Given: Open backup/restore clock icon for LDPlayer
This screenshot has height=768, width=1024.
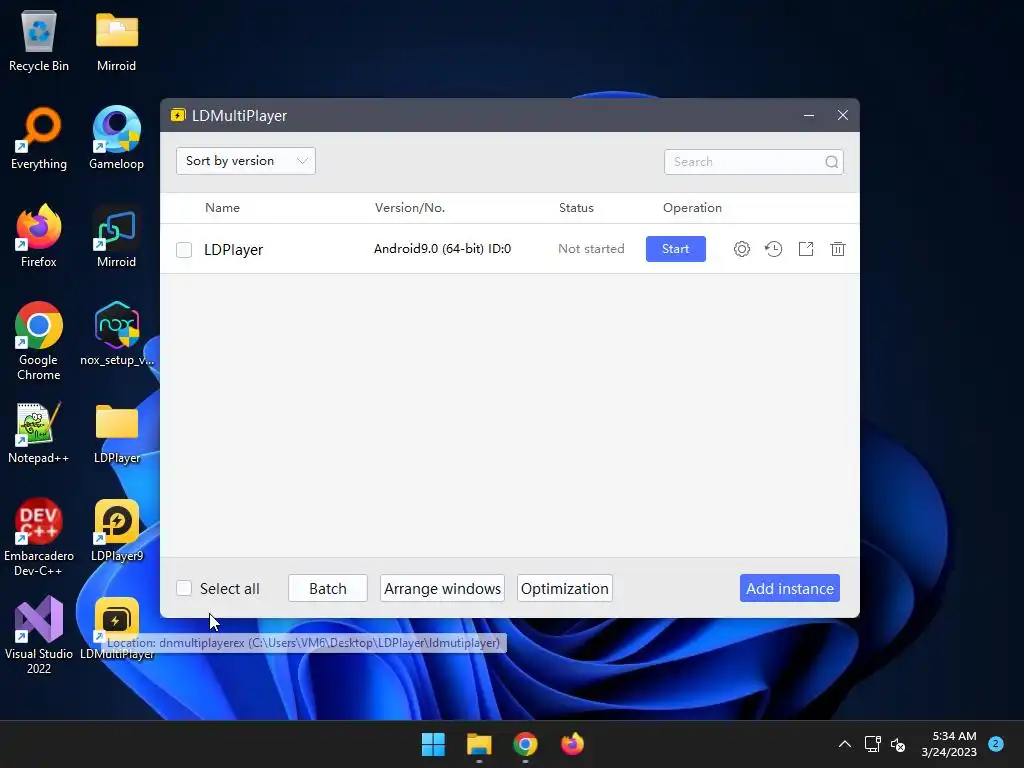Looking at the screenshot, I should click(773, 249).
